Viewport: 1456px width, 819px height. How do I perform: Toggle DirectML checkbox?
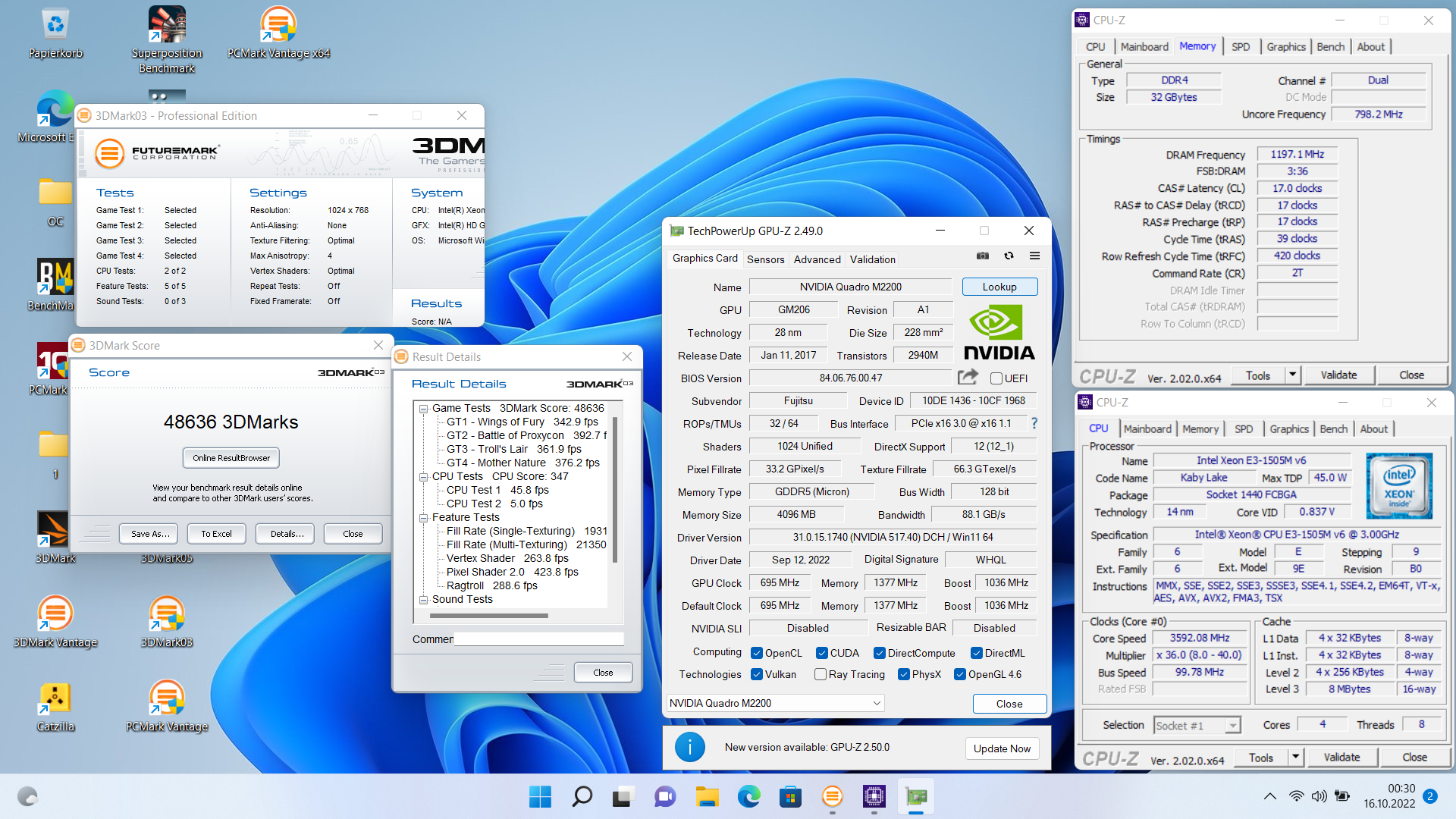(977, 653)
